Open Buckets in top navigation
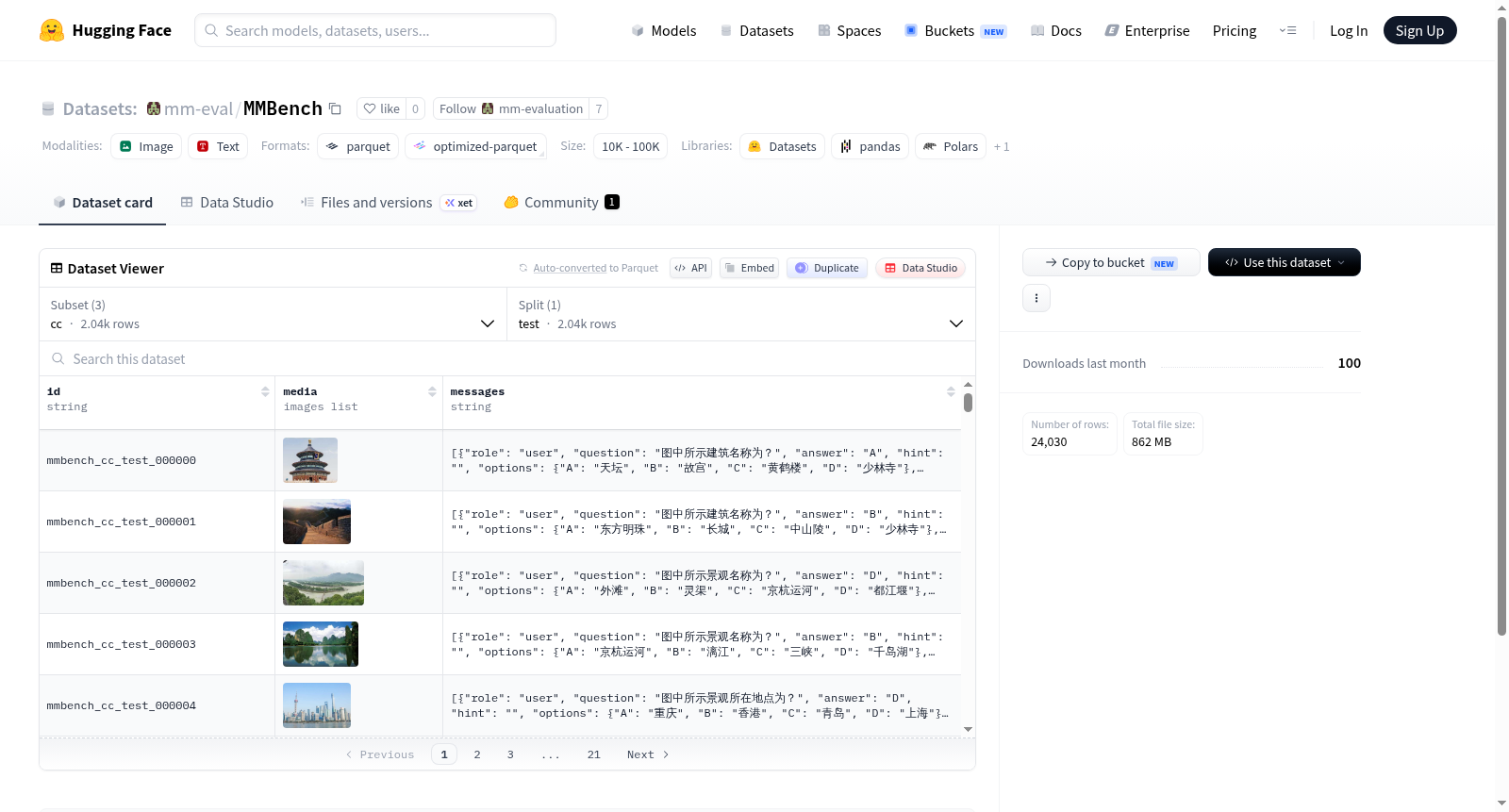Screen dimensions: 1509x812 (x=955, y=30)
